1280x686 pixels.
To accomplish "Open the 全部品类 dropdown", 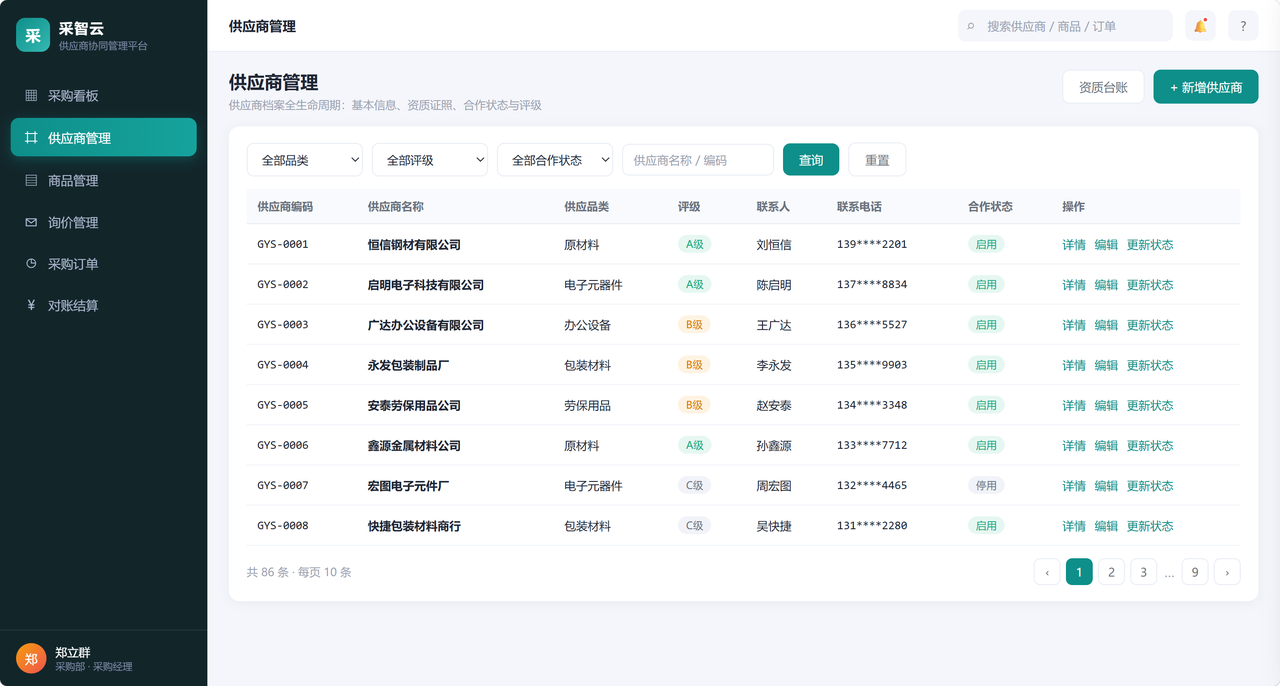I will pyautogui.click(x=305, y=160).
